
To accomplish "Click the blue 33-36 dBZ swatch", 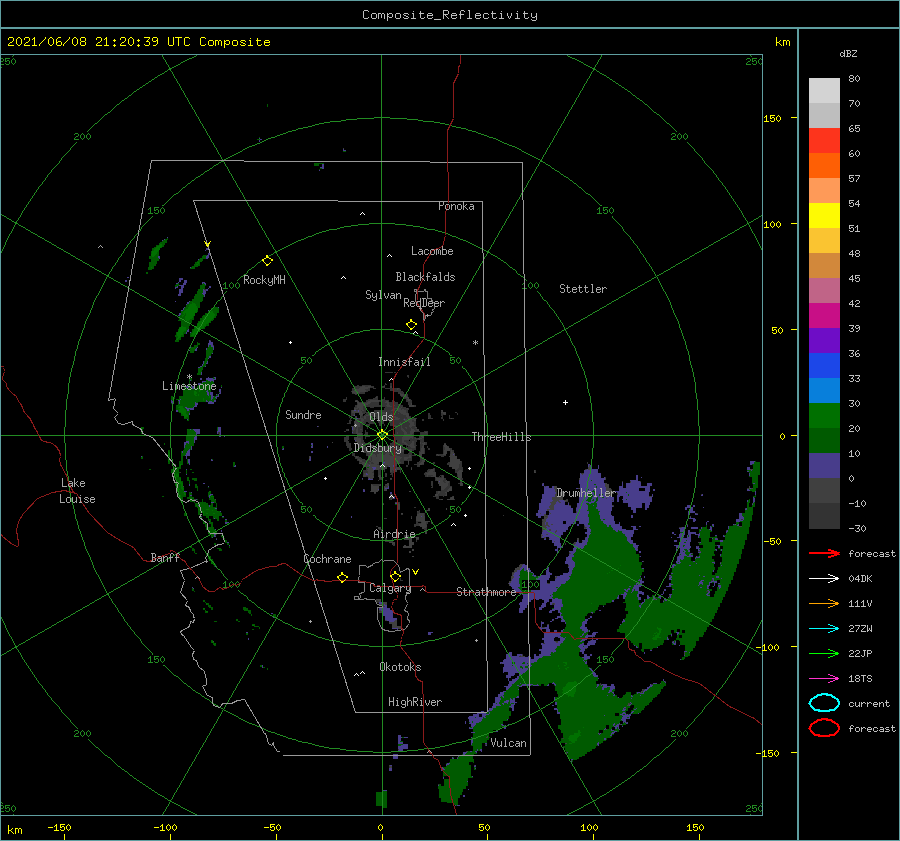I will pyautogui.click(x=824, y=366).
